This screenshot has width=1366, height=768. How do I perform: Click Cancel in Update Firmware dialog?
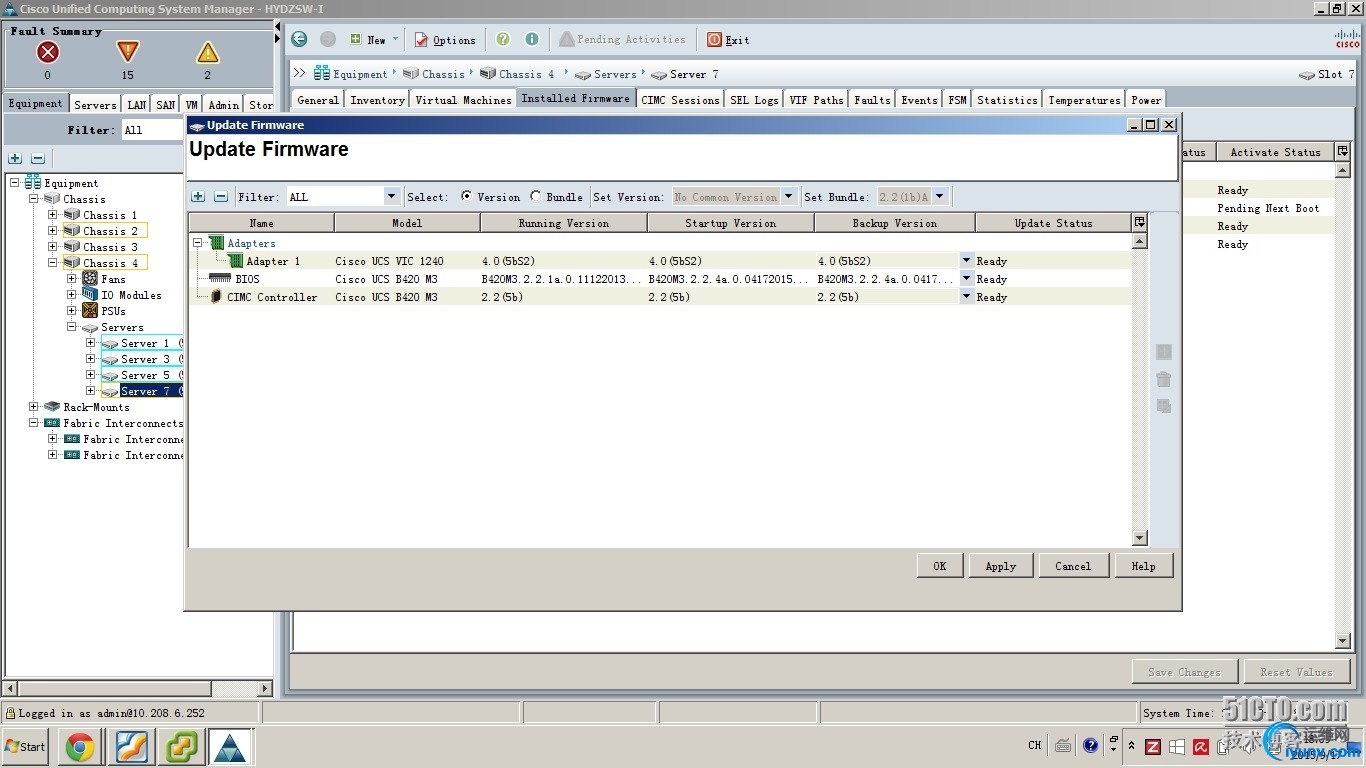(x=1073, y=566)
